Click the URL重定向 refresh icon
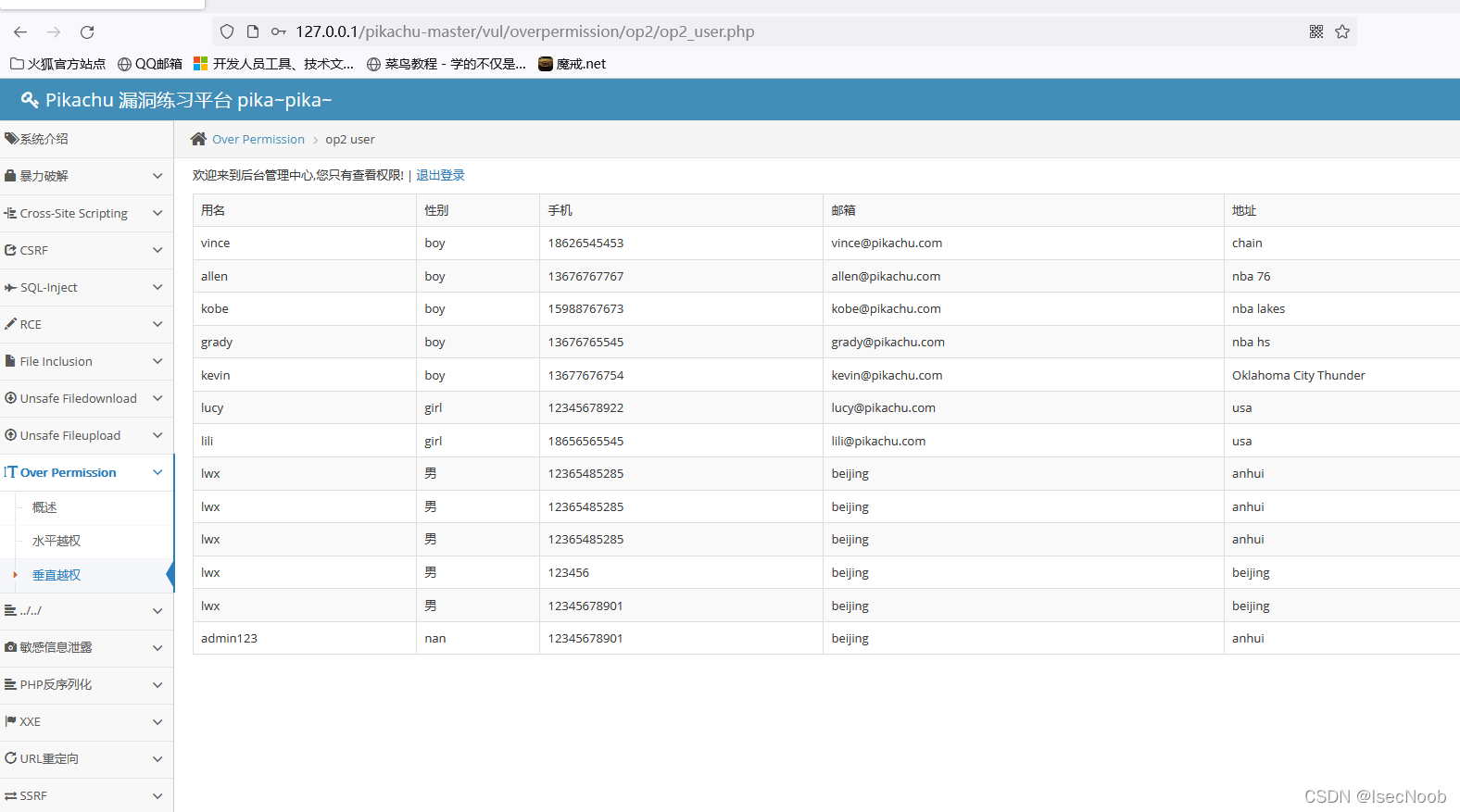1460x812 pixels. click(10, 758)
